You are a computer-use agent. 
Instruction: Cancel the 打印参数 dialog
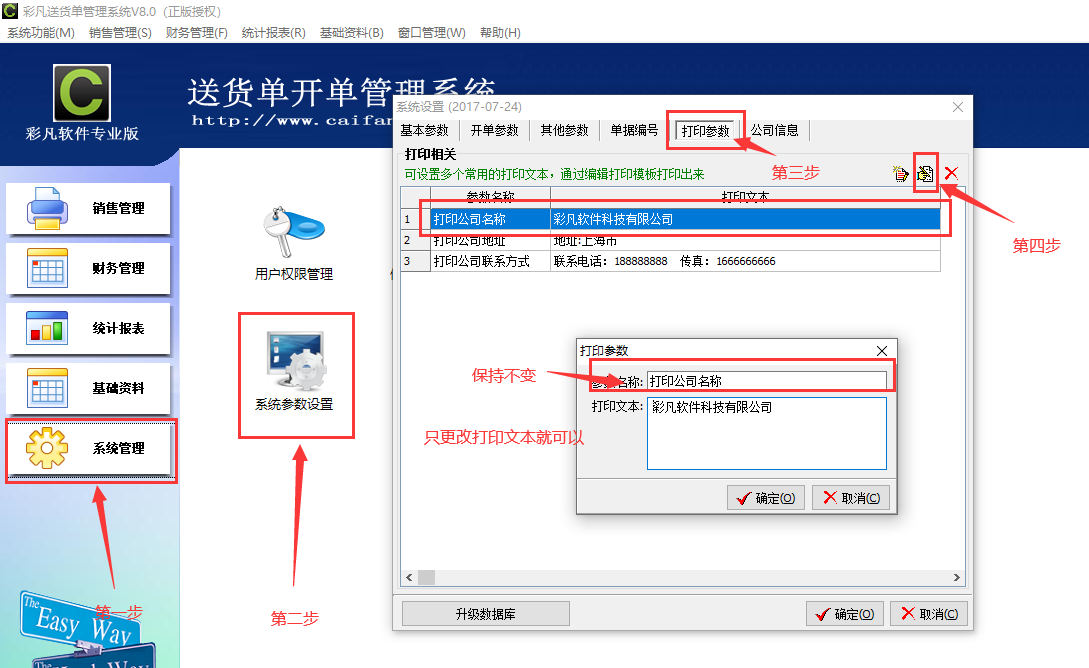point(851,498)
